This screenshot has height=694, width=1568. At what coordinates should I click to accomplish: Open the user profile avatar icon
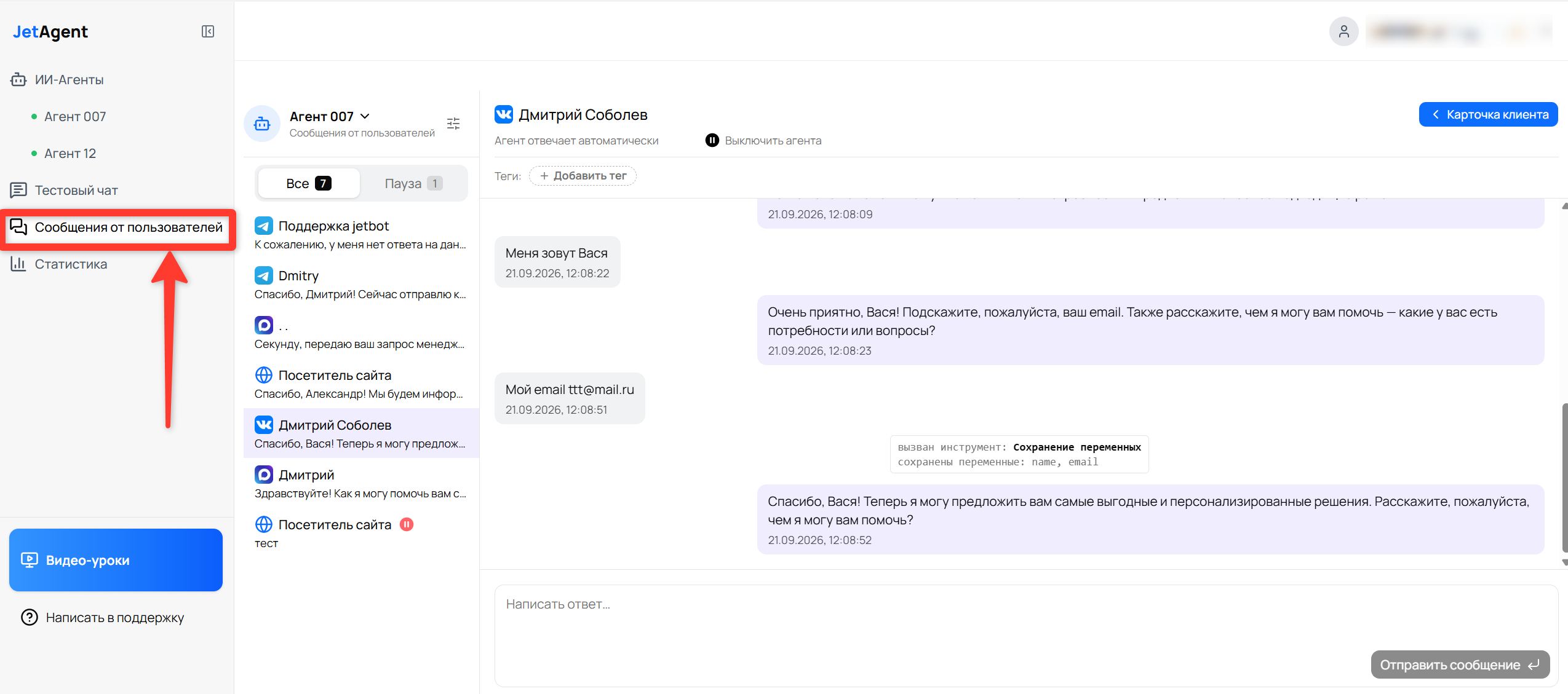(x=1343, y=31)
